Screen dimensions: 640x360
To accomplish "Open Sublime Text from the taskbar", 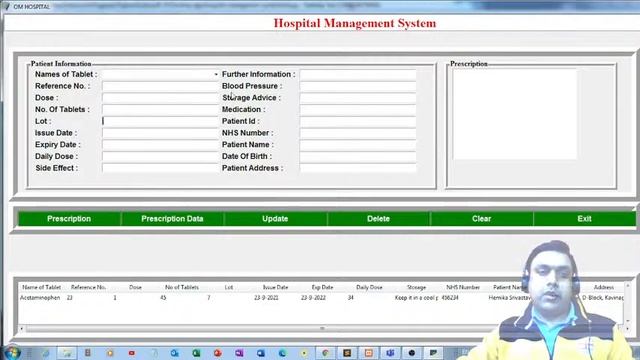I will (347, 353).
